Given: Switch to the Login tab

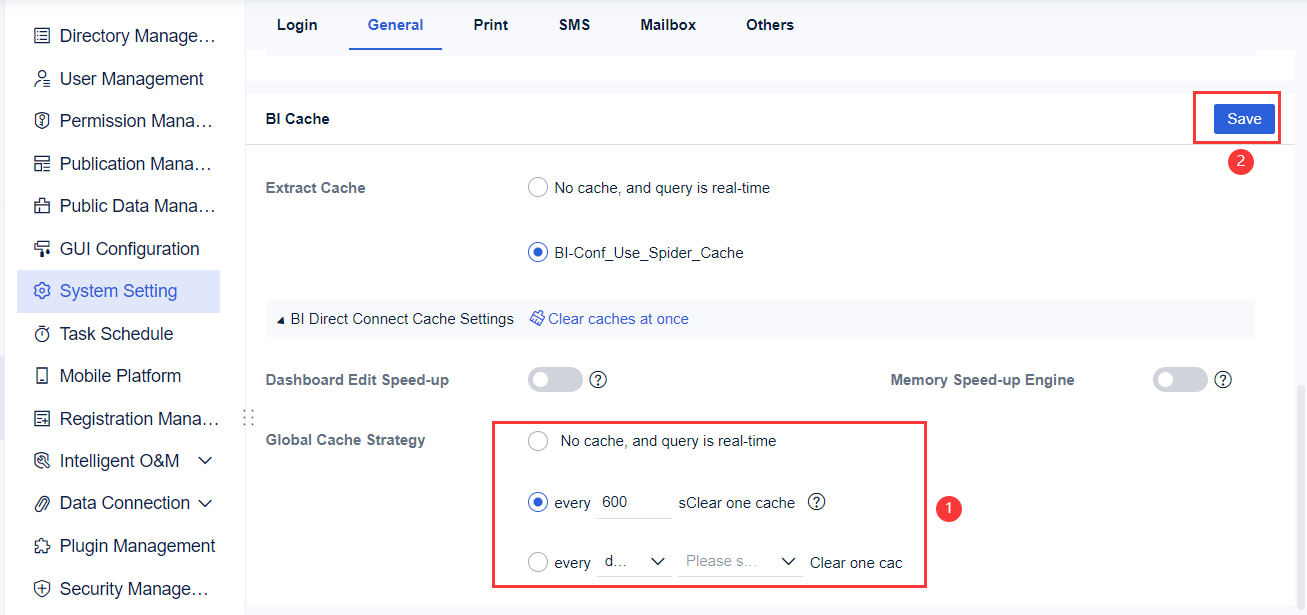Looking at the screenshot, I should [297, 25].
